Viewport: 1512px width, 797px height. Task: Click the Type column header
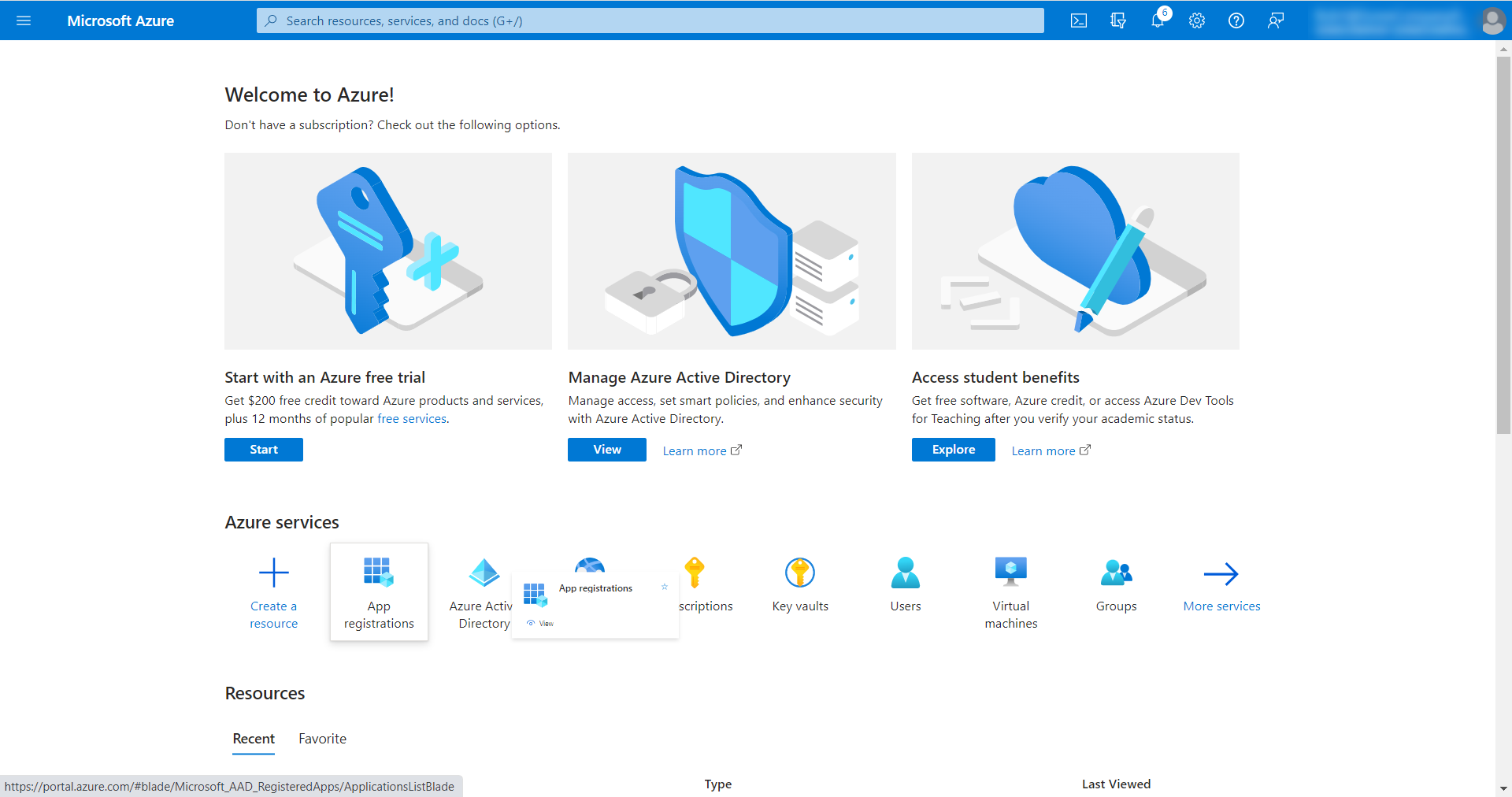[x=718, y=784]
